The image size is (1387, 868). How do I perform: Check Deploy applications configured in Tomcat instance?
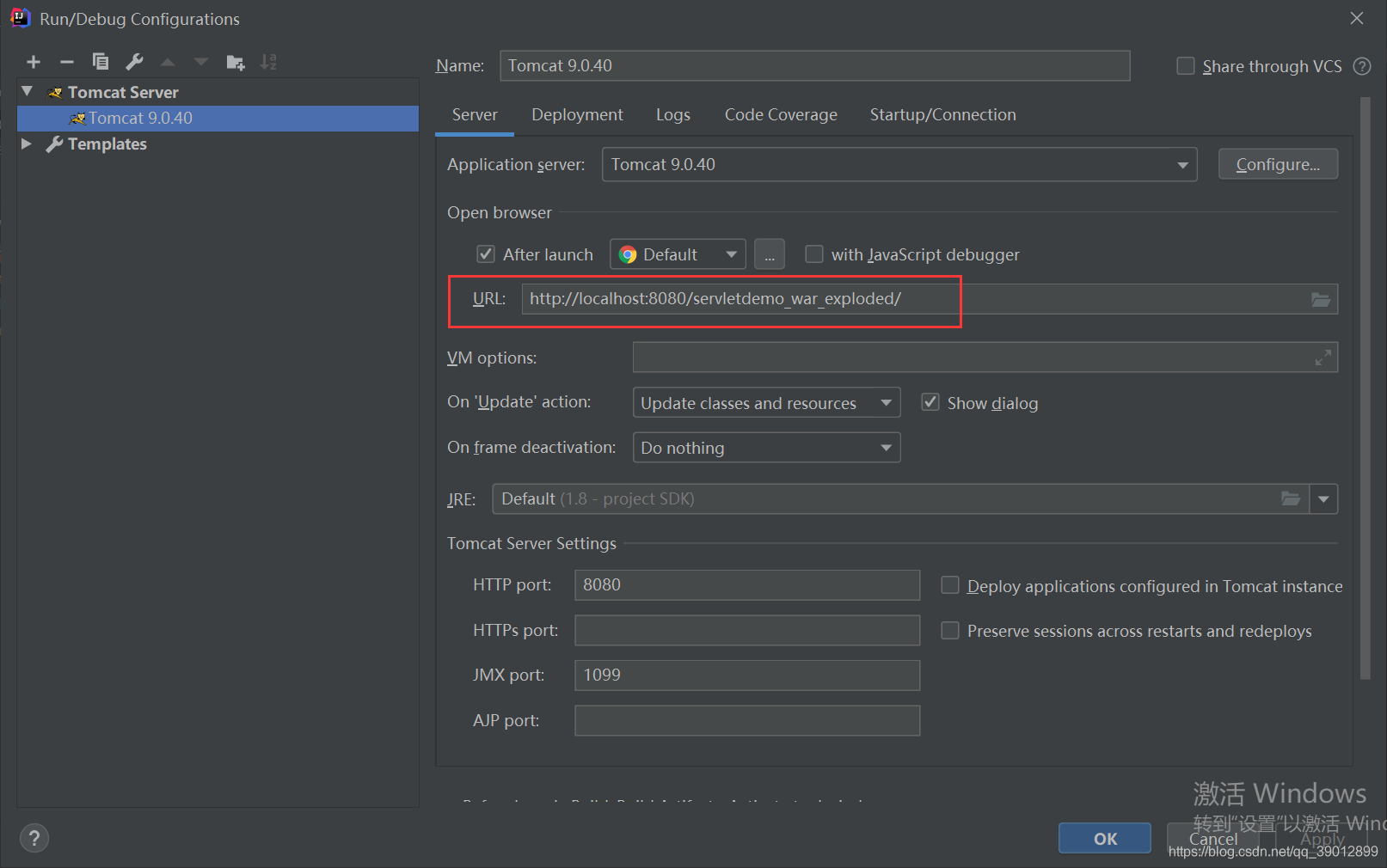(x=950, y=585)
